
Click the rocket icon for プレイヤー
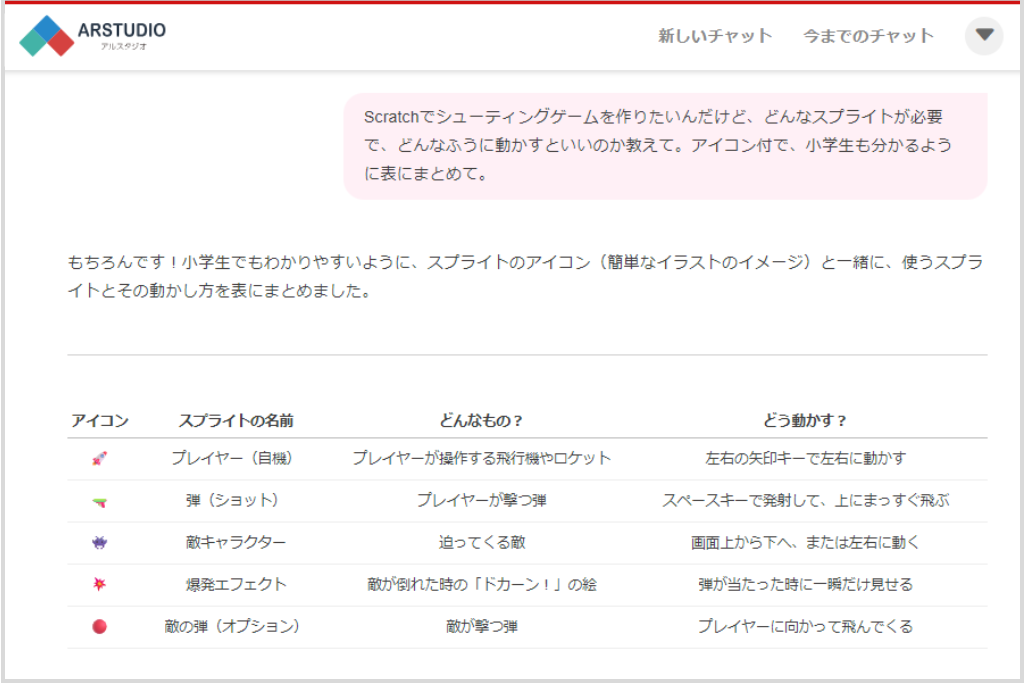click(99, 459)
